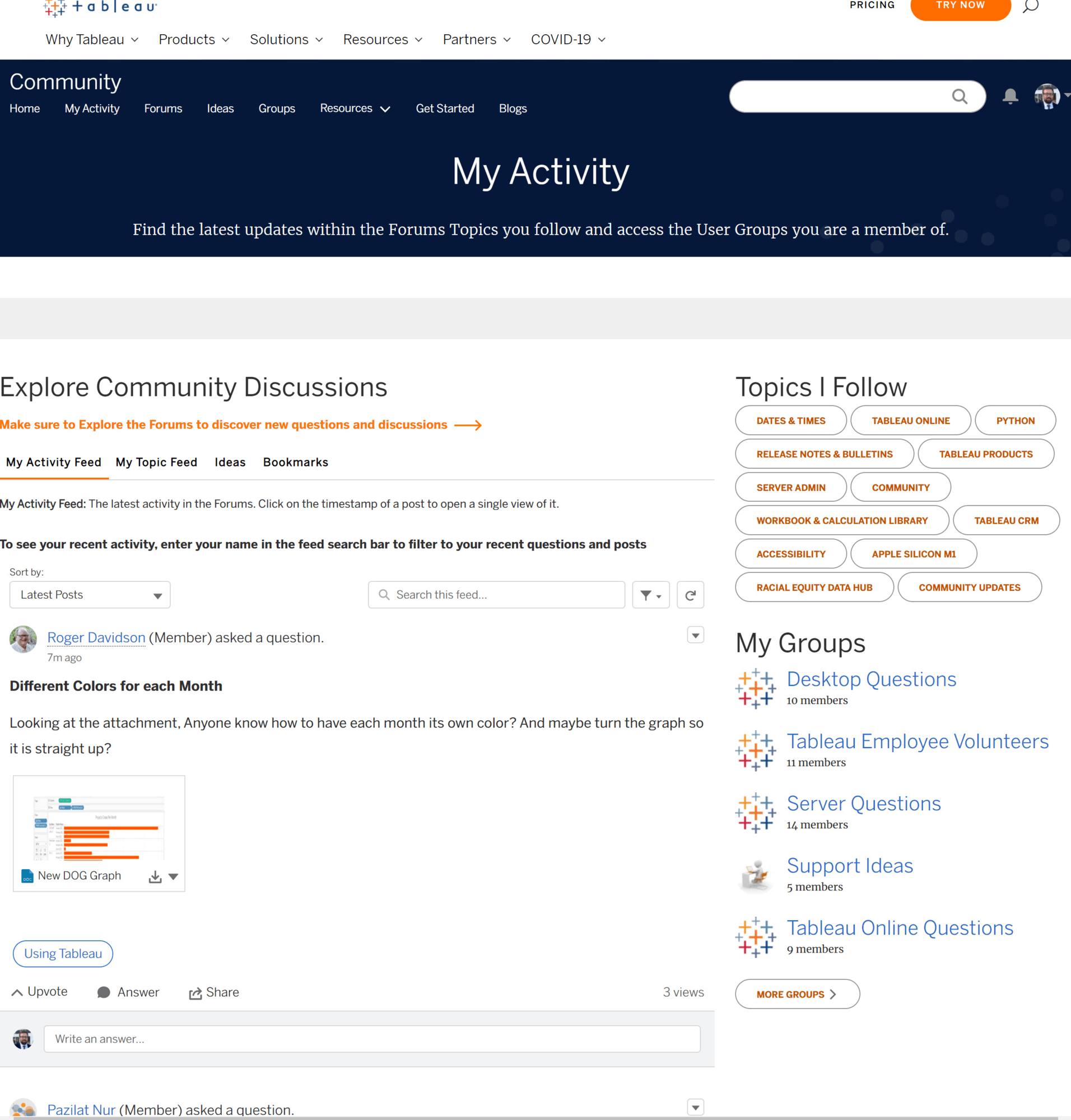Click the Search this feed input field
1071x1120 pixels.
click(496, 594)
